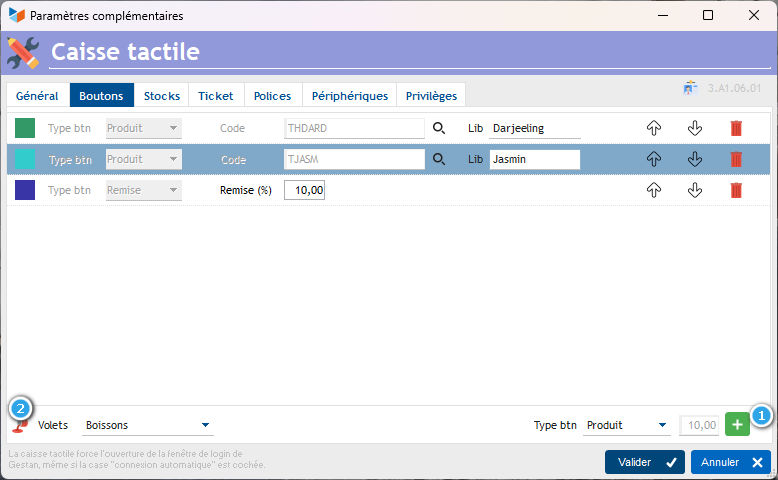Delete the Jasmin button row
Screen dimensions: 778x480
click(736, 159)
